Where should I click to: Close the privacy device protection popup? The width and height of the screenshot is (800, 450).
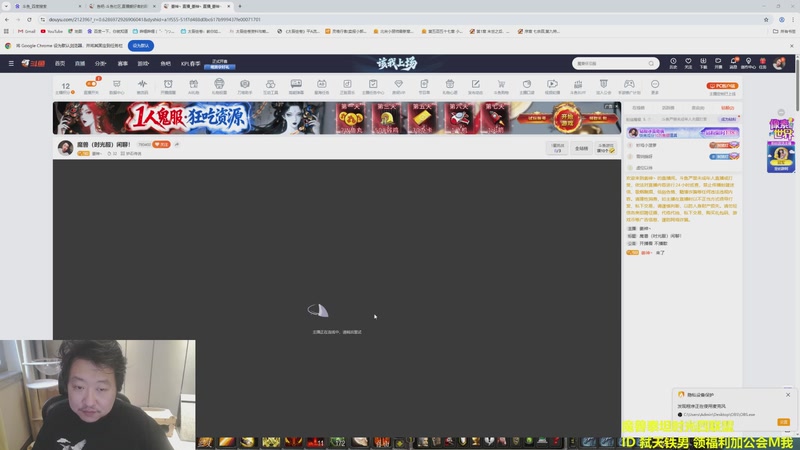[788, 394]
